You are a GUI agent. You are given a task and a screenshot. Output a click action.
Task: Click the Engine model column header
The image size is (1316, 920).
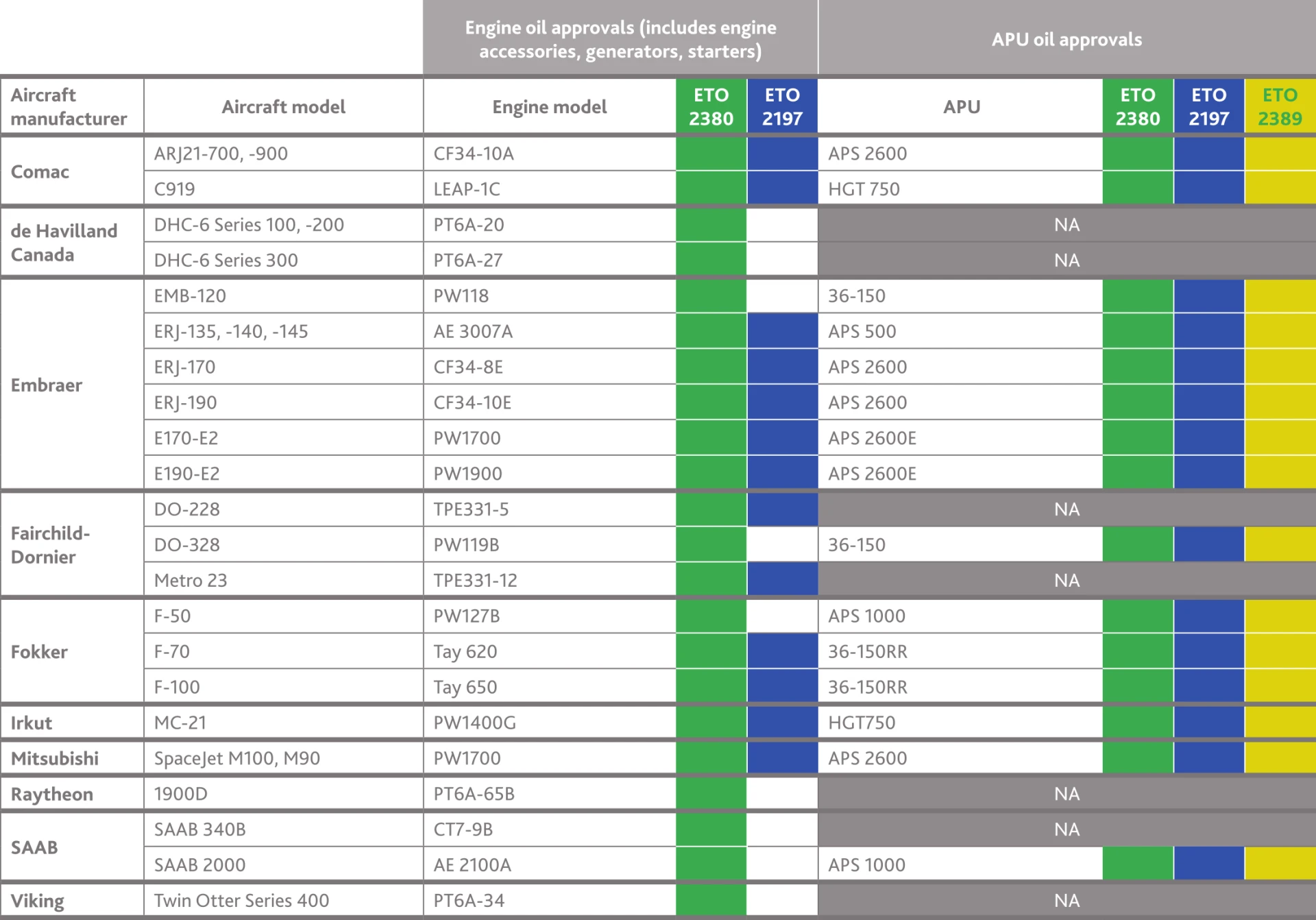pyautogui.click(x=550, y=106)
